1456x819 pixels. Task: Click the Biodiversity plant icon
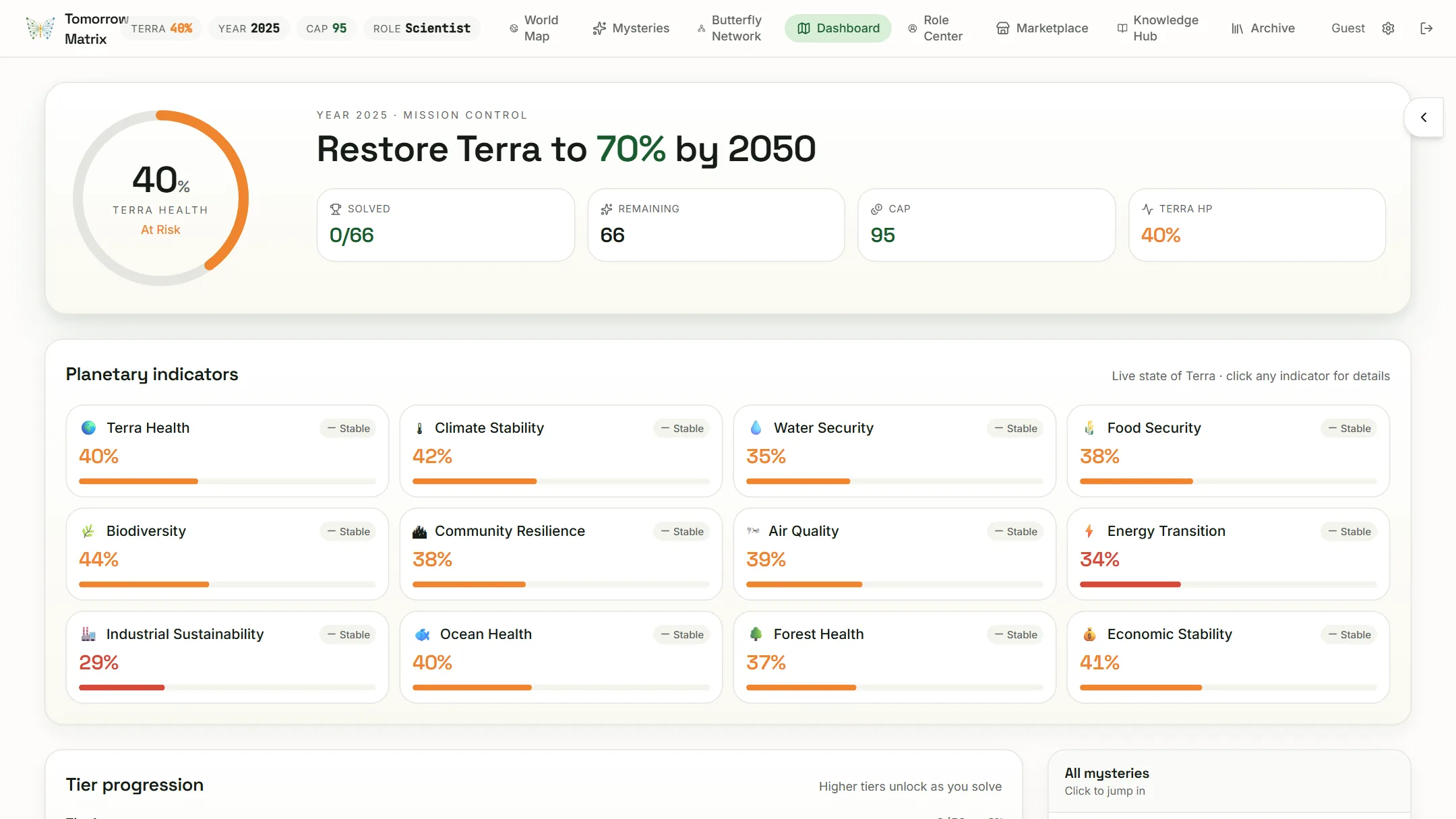point(88,531)
